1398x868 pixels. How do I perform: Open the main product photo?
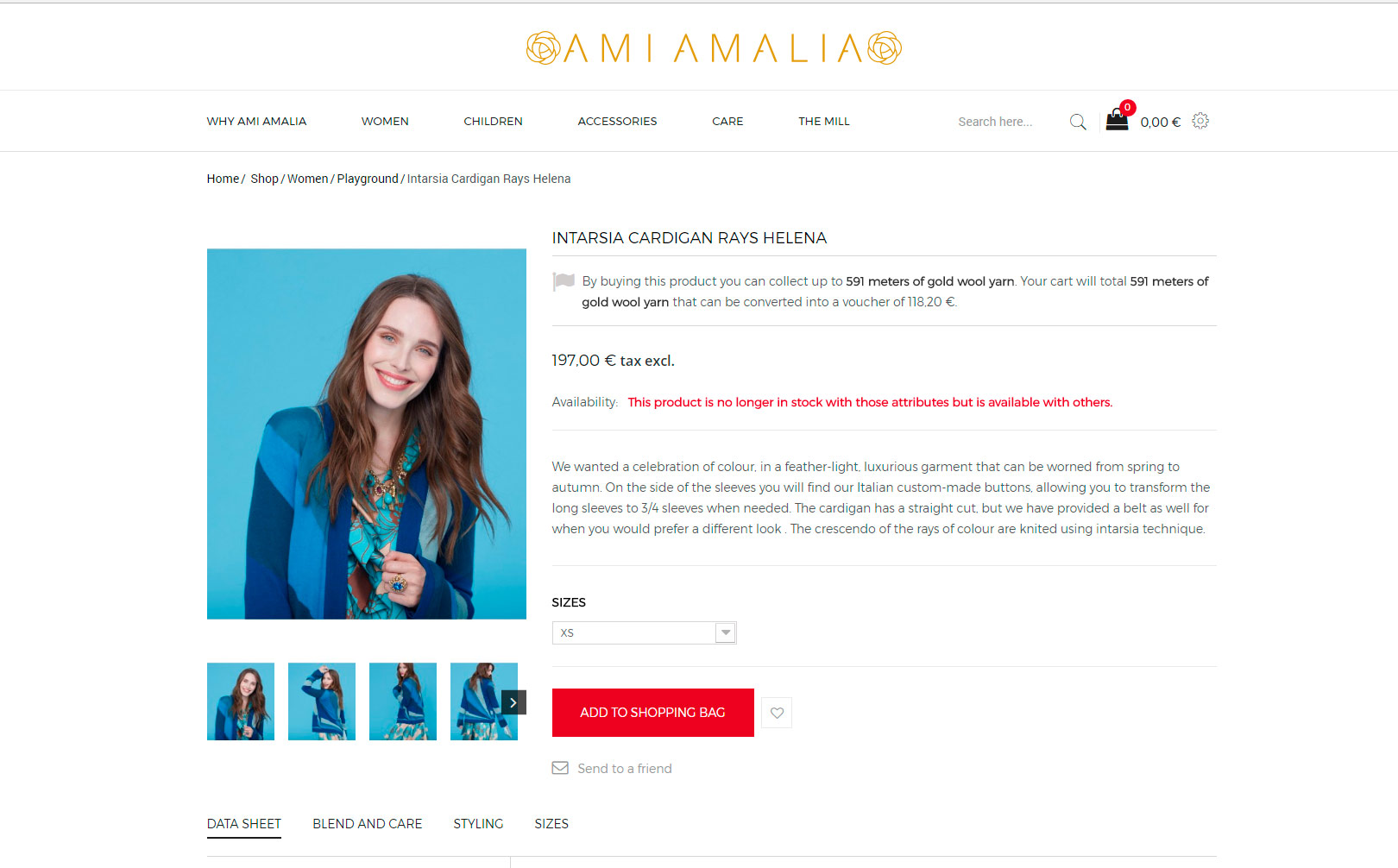(367, 434)
